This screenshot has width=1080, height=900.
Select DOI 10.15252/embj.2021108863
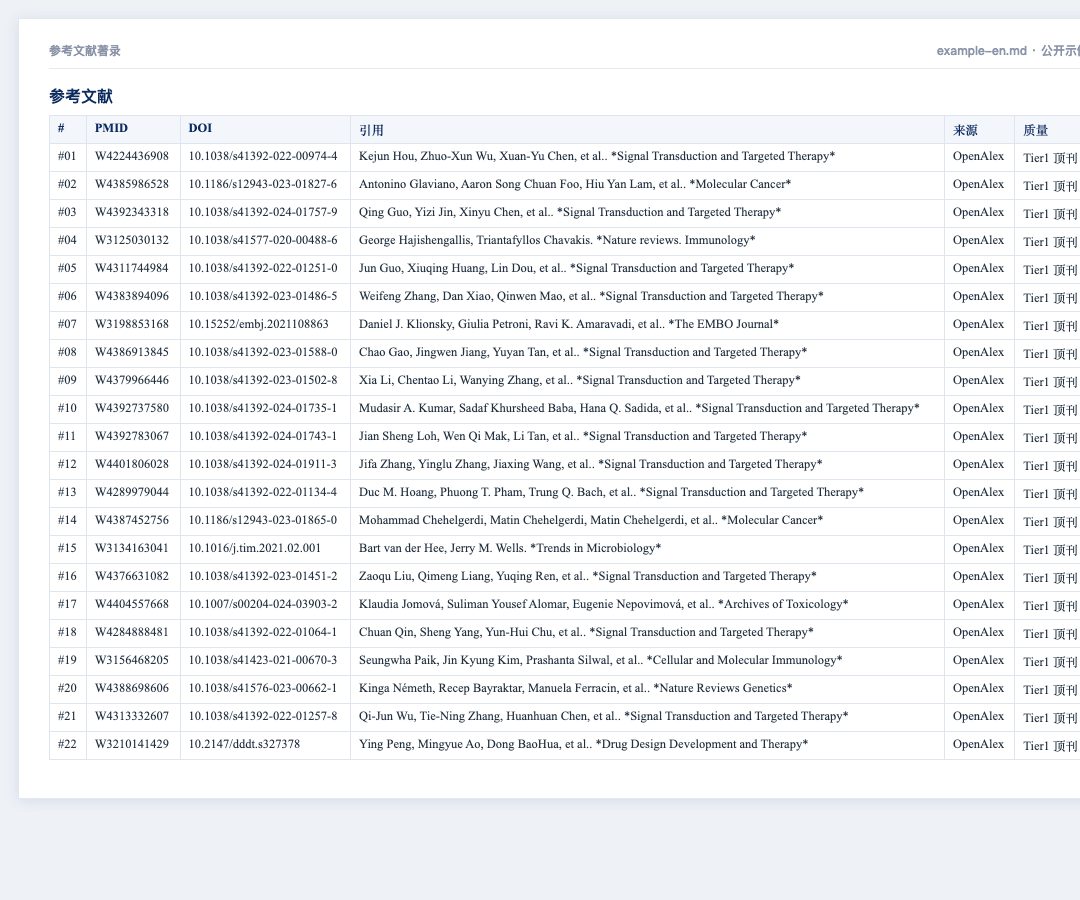click(259, 324)
